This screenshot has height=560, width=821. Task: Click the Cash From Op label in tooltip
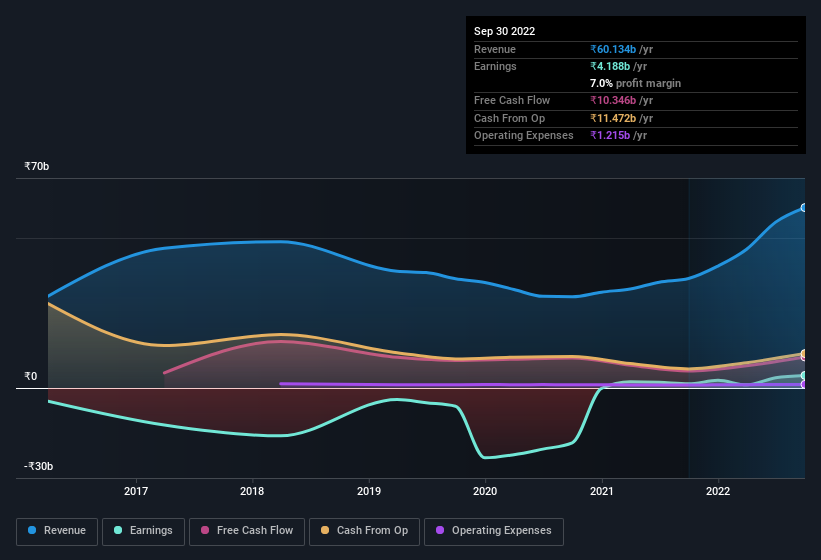click(509, 118)
